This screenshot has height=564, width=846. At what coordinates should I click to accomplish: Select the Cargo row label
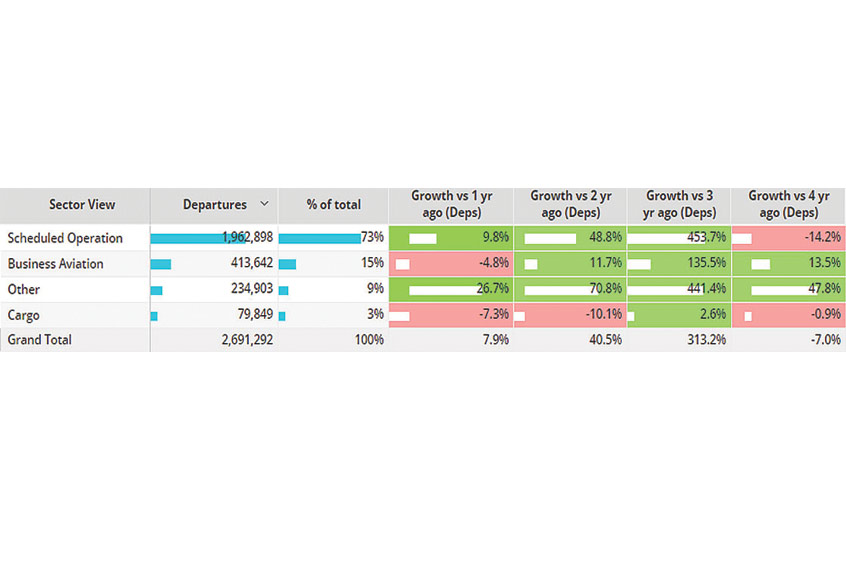24,315
